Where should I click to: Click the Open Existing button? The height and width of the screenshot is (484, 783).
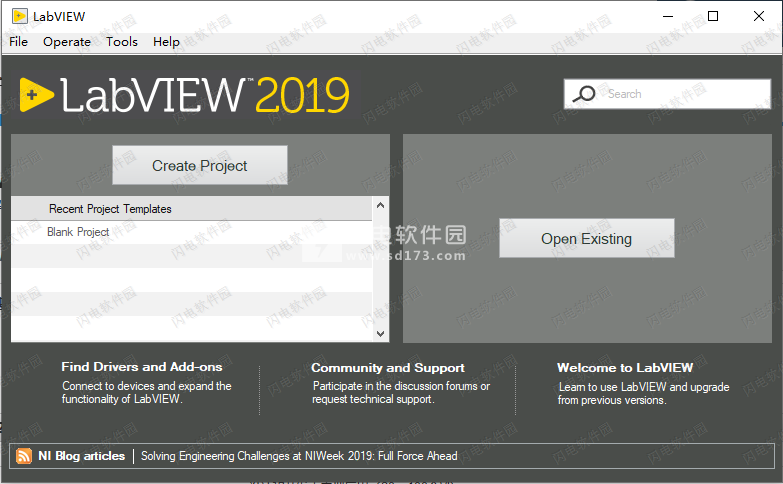click(x=587, y=238)
